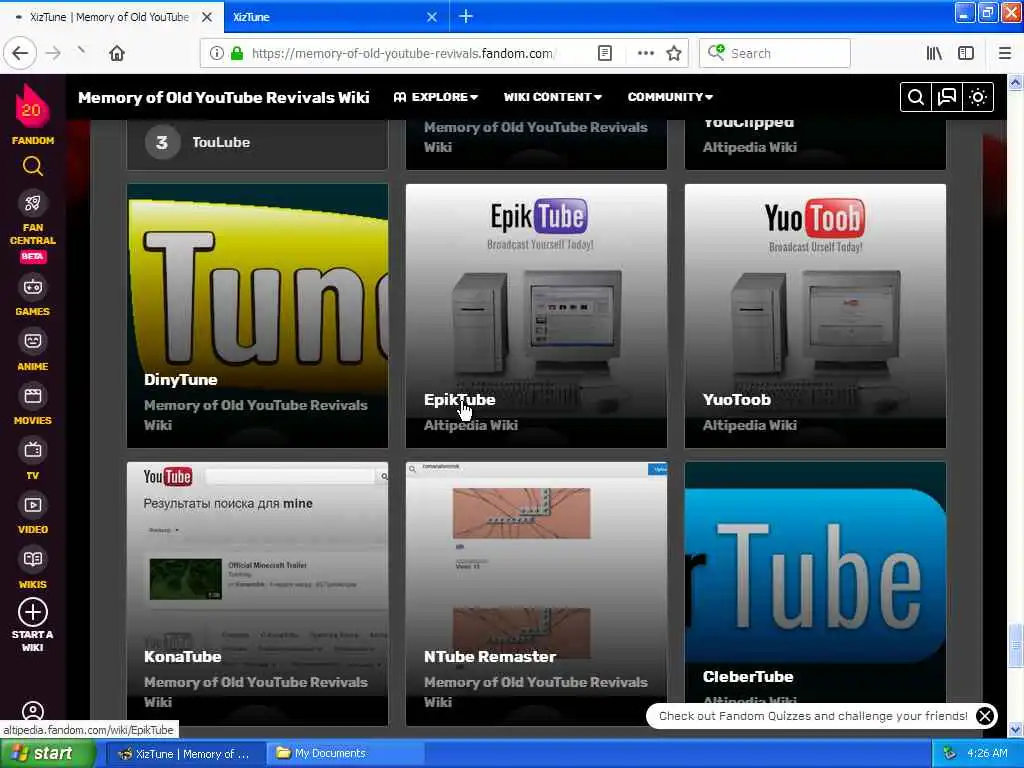Viewport: 1024px width, 768px height.
Task: Open the page actions three-dots menu
Action: [645, 53]
